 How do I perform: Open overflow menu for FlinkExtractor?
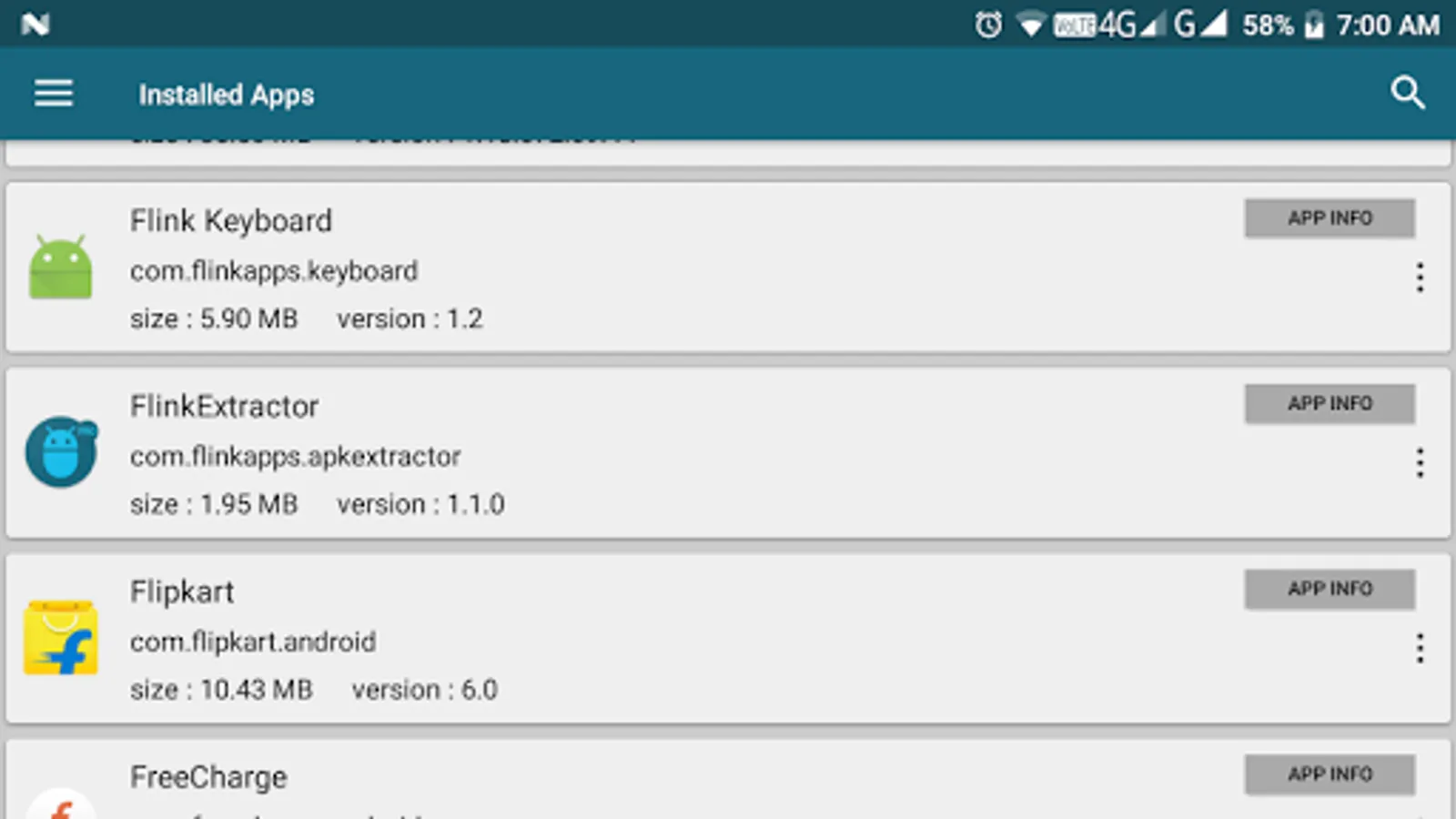coord(1420,463)
